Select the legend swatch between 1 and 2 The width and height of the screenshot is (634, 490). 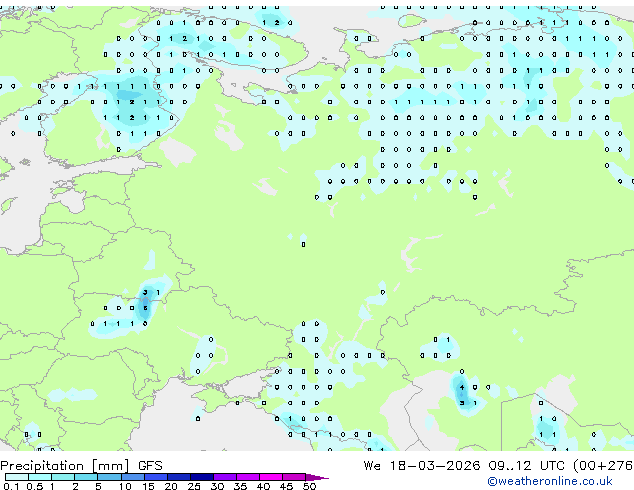click(63, 477)
